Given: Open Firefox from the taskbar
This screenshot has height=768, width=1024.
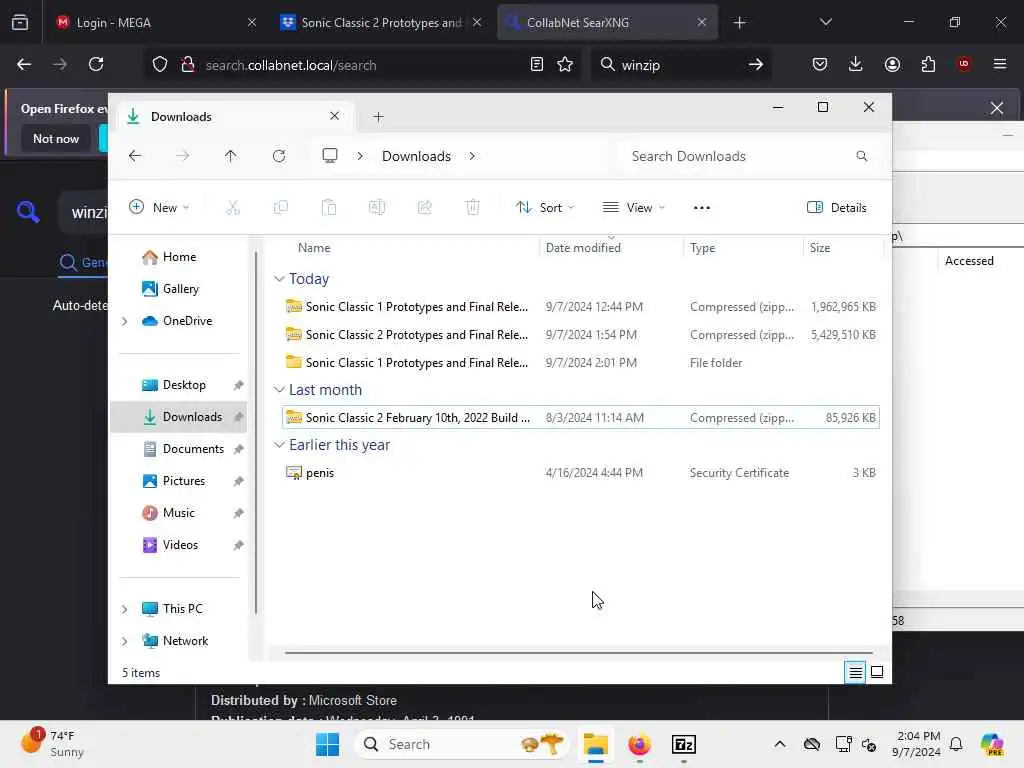Looking at the screenshot, I should pyautogui.click(x=639, y=744).
